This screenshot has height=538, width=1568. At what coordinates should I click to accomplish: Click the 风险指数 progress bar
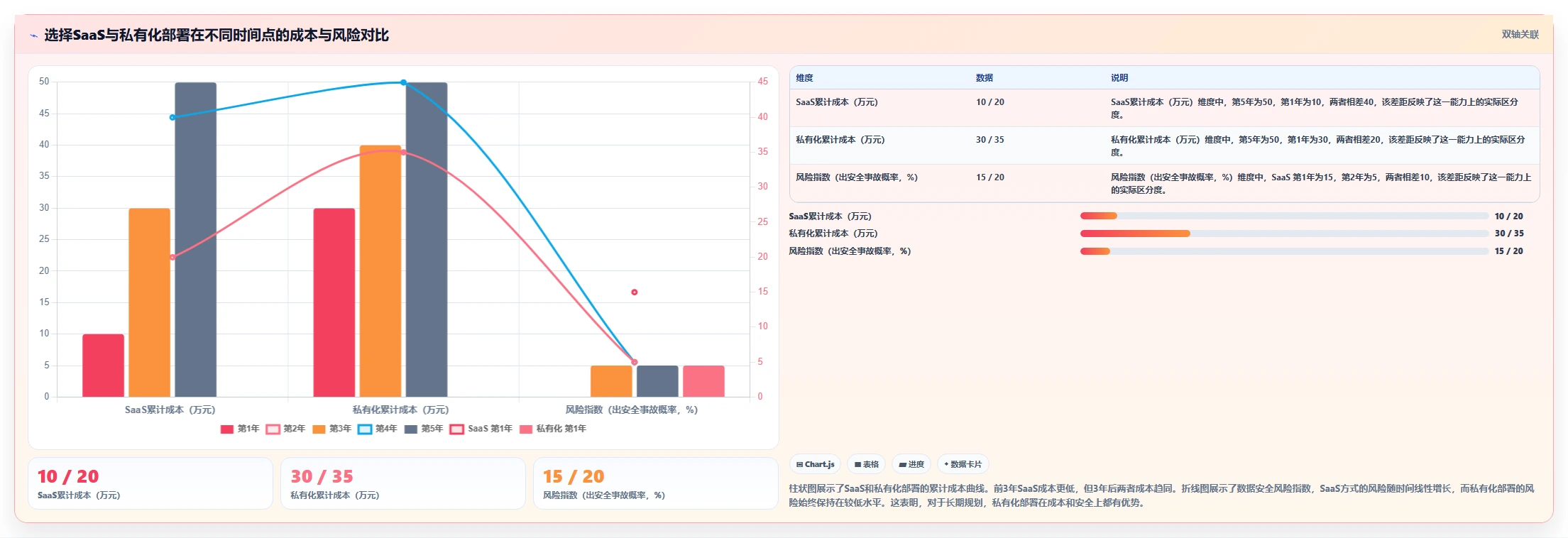click(x=1284, y=251)
